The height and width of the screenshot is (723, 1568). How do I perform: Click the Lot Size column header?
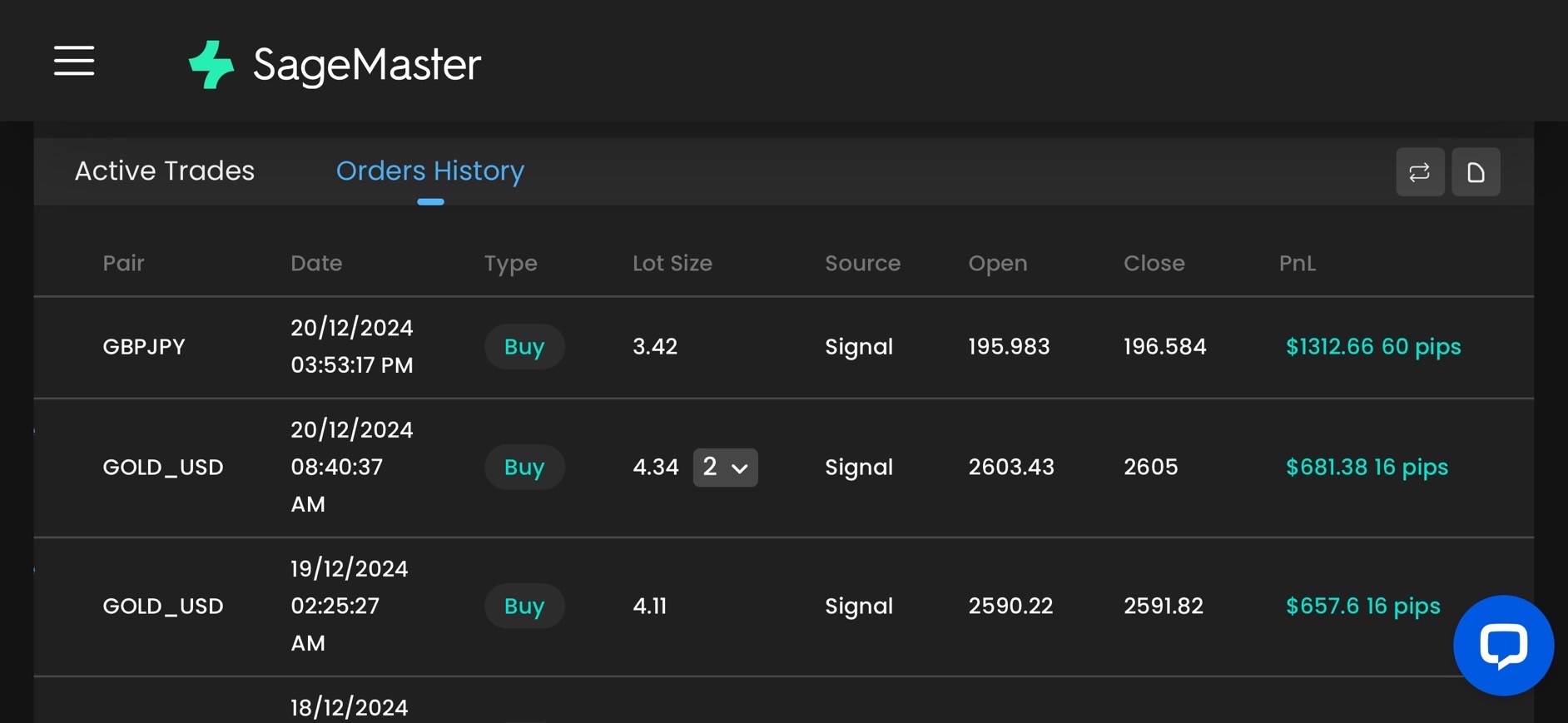672,264
